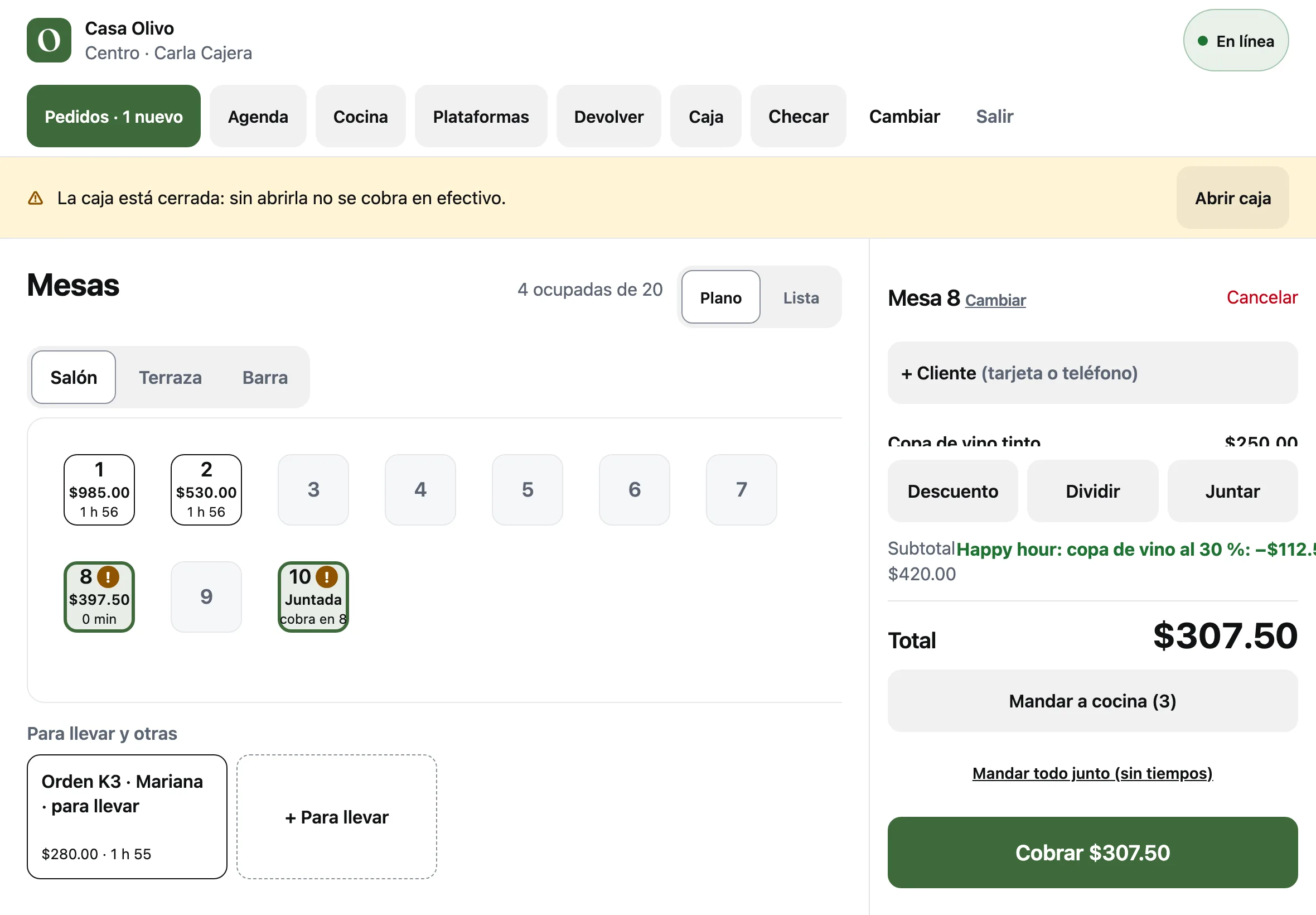Viewport: 1316px width, 915px height.
Task: Switch table view to Plano
Action: pyautogui.click(x=720, y=297)
